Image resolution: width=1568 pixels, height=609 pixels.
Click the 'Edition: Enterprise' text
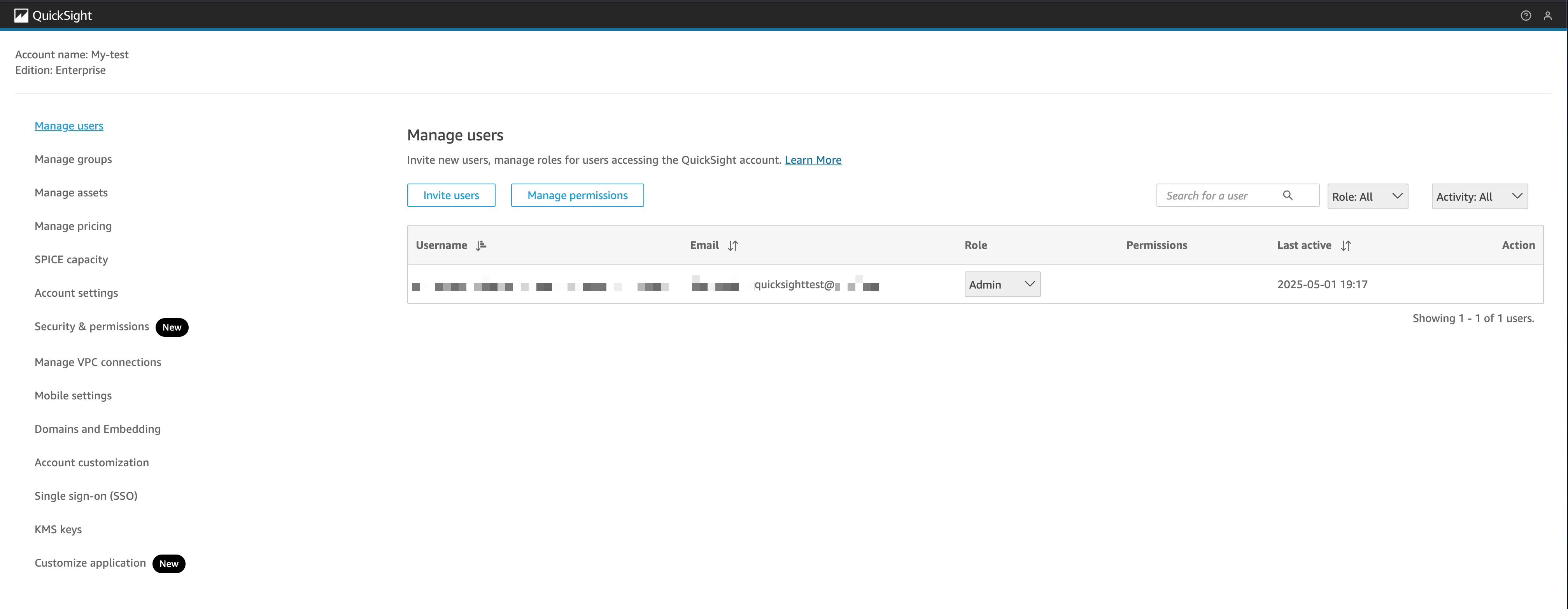tap(60, 70)
